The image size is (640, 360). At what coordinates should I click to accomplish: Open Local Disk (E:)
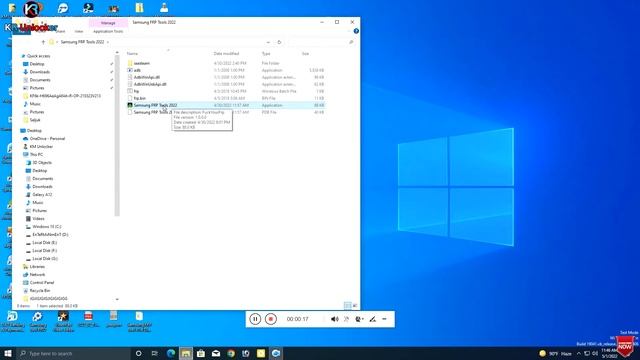(x=44, y=242)
